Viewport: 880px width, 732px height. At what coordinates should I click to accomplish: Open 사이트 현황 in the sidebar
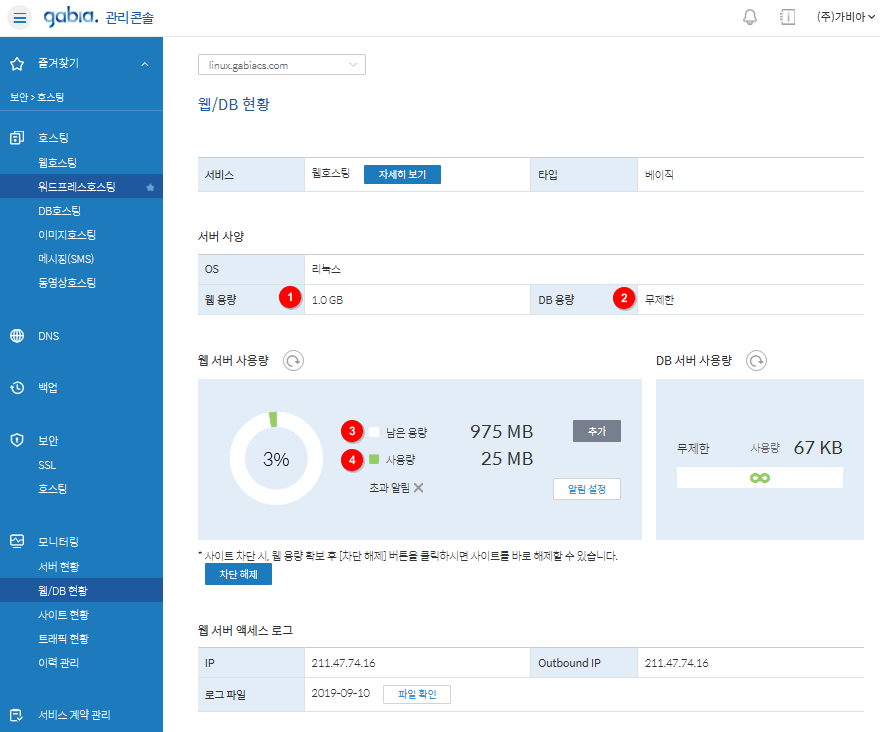point(63,615)
